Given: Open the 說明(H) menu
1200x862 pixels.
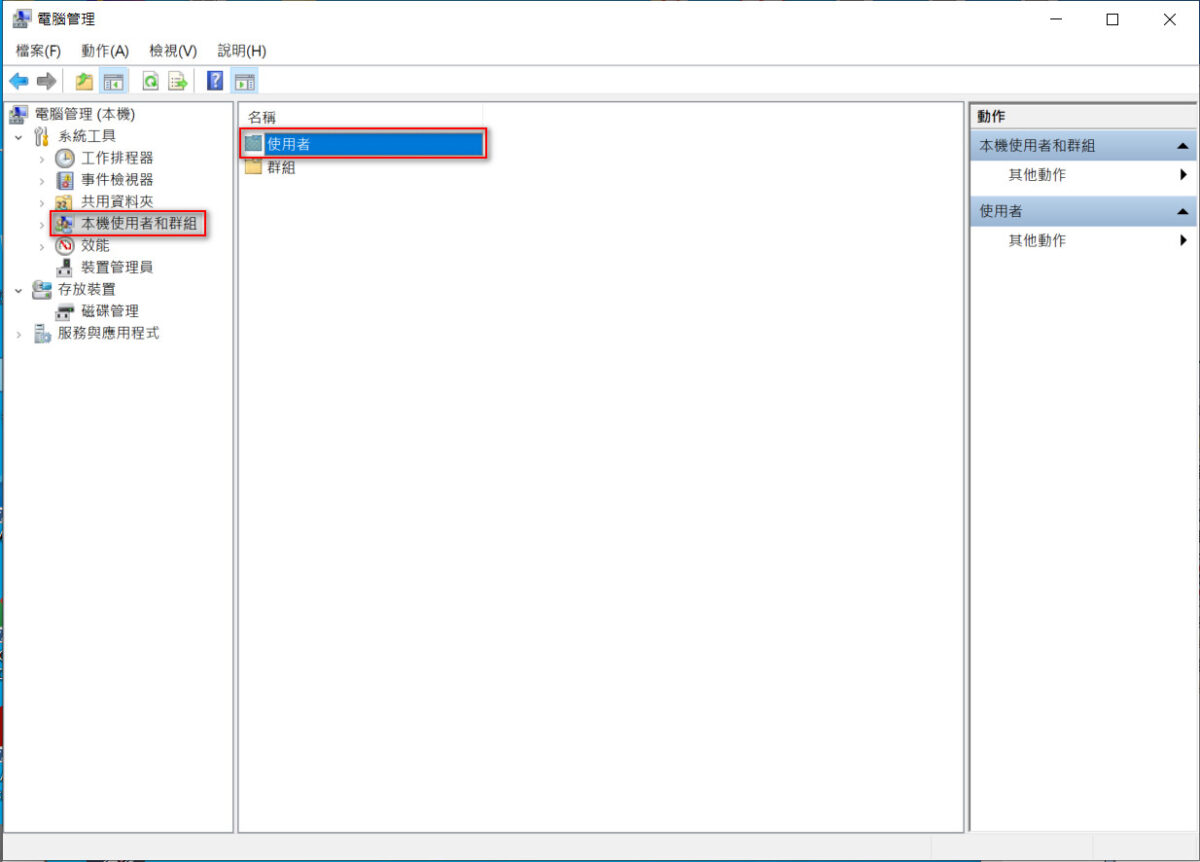Looking at the screenshot, I should click(x=242, y=51).
